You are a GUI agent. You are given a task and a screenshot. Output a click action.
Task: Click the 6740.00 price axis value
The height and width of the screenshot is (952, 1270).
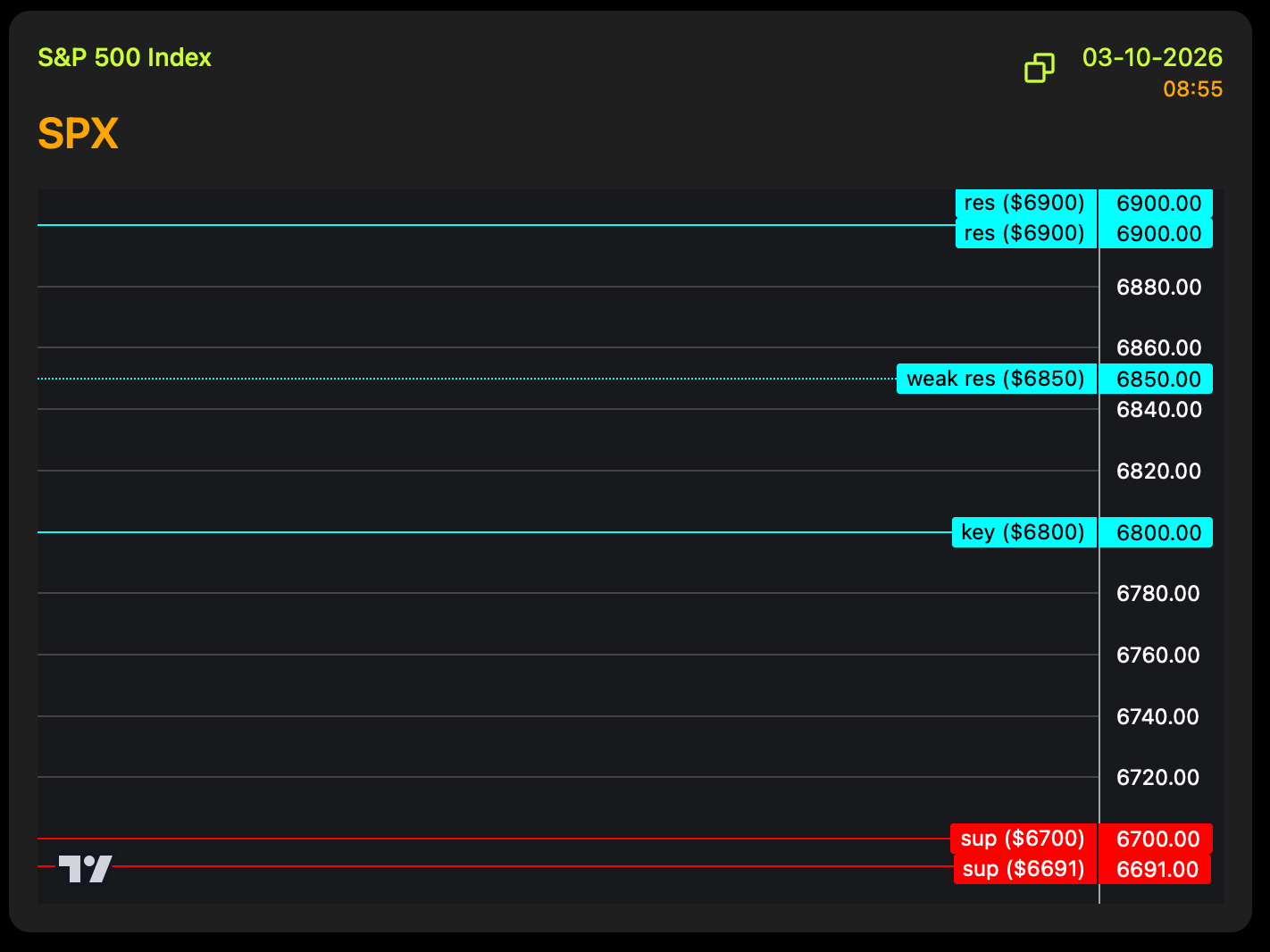pyautogui.click(x=1157, y=717)
